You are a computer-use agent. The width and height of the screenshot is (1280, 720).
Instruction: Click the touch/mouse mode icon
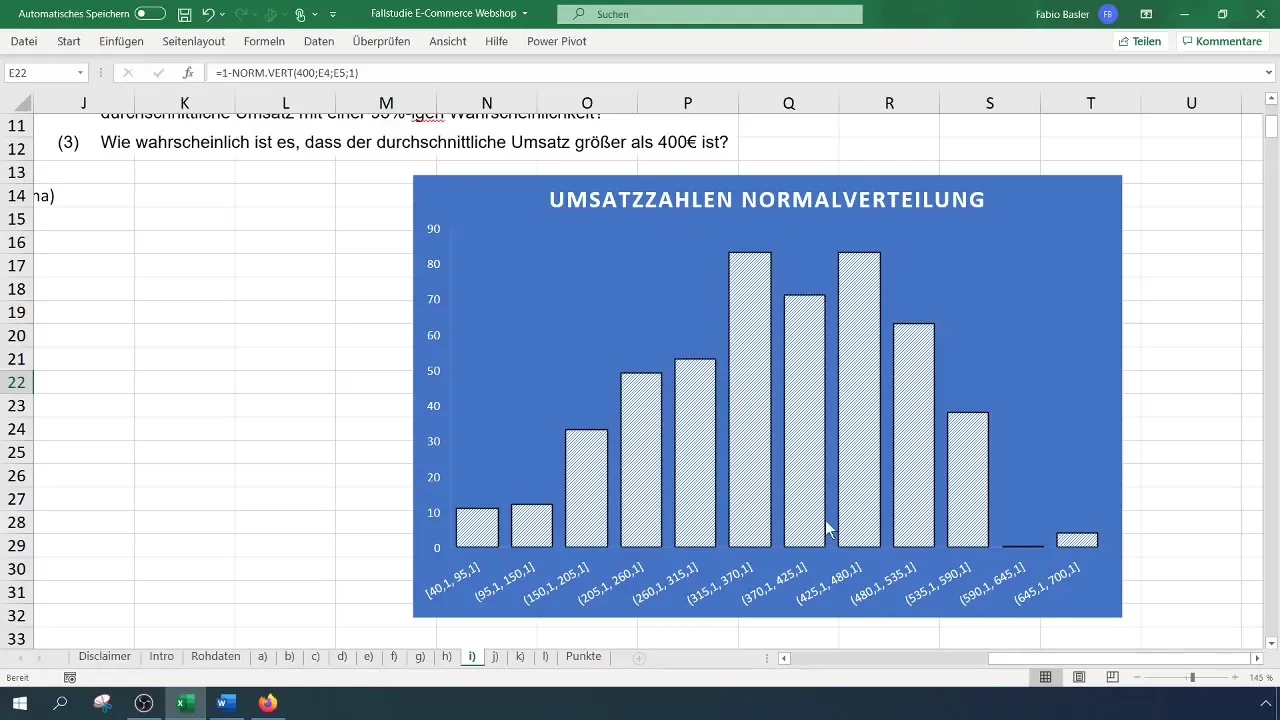pos(300,14)
